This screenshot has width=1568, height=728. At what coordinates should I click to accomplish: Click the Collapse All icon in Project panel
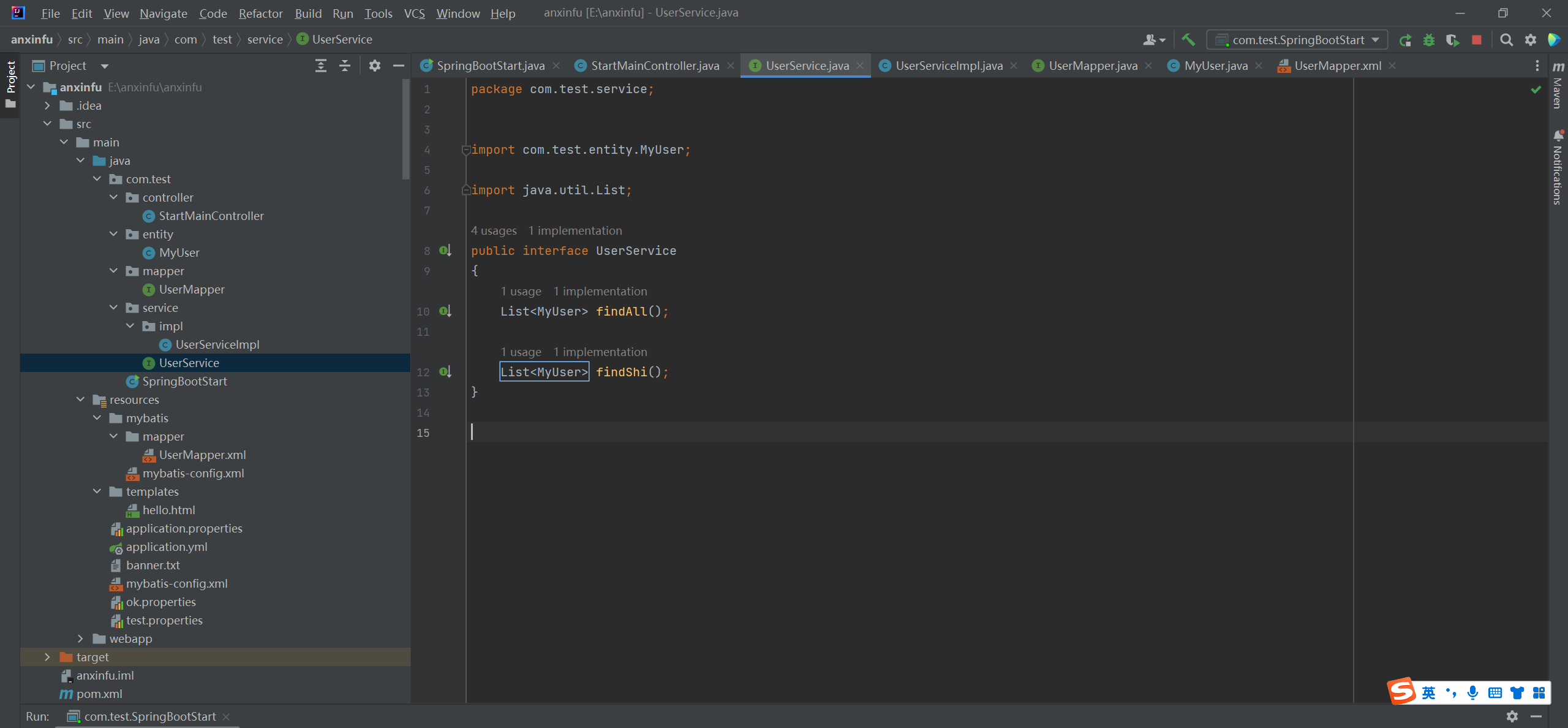pos(345,66)
